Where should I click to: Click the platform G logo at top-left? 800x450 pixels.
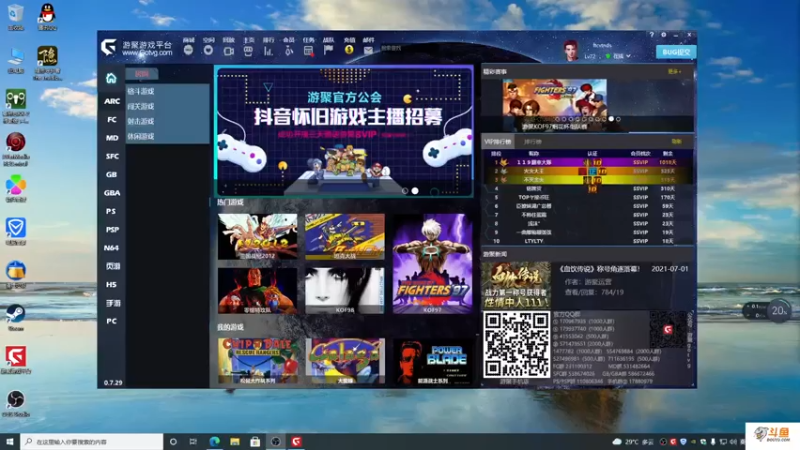108,47
